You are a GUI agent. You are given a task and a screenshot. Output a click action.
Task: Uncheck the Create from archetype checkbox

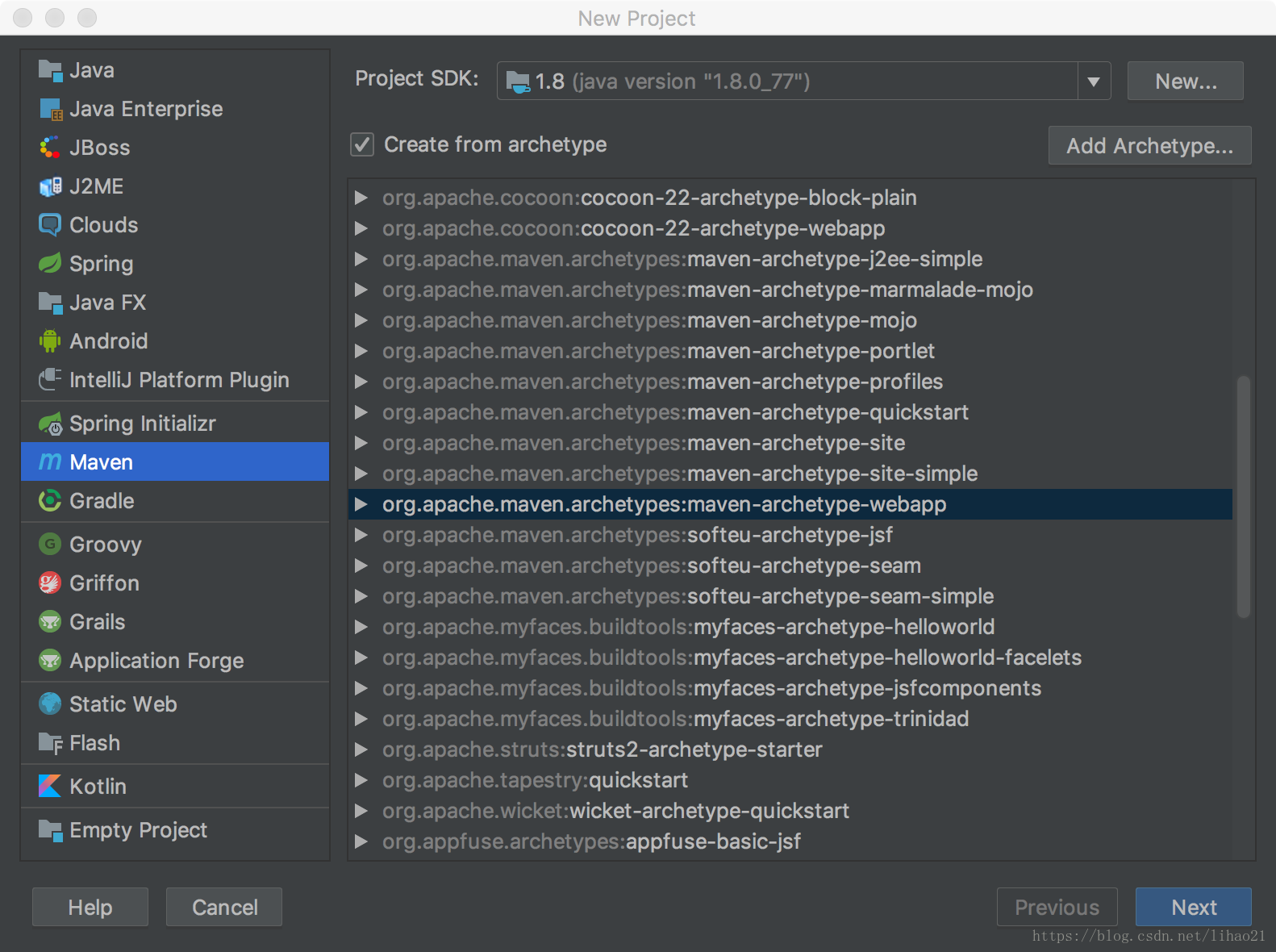pos(362,144)
